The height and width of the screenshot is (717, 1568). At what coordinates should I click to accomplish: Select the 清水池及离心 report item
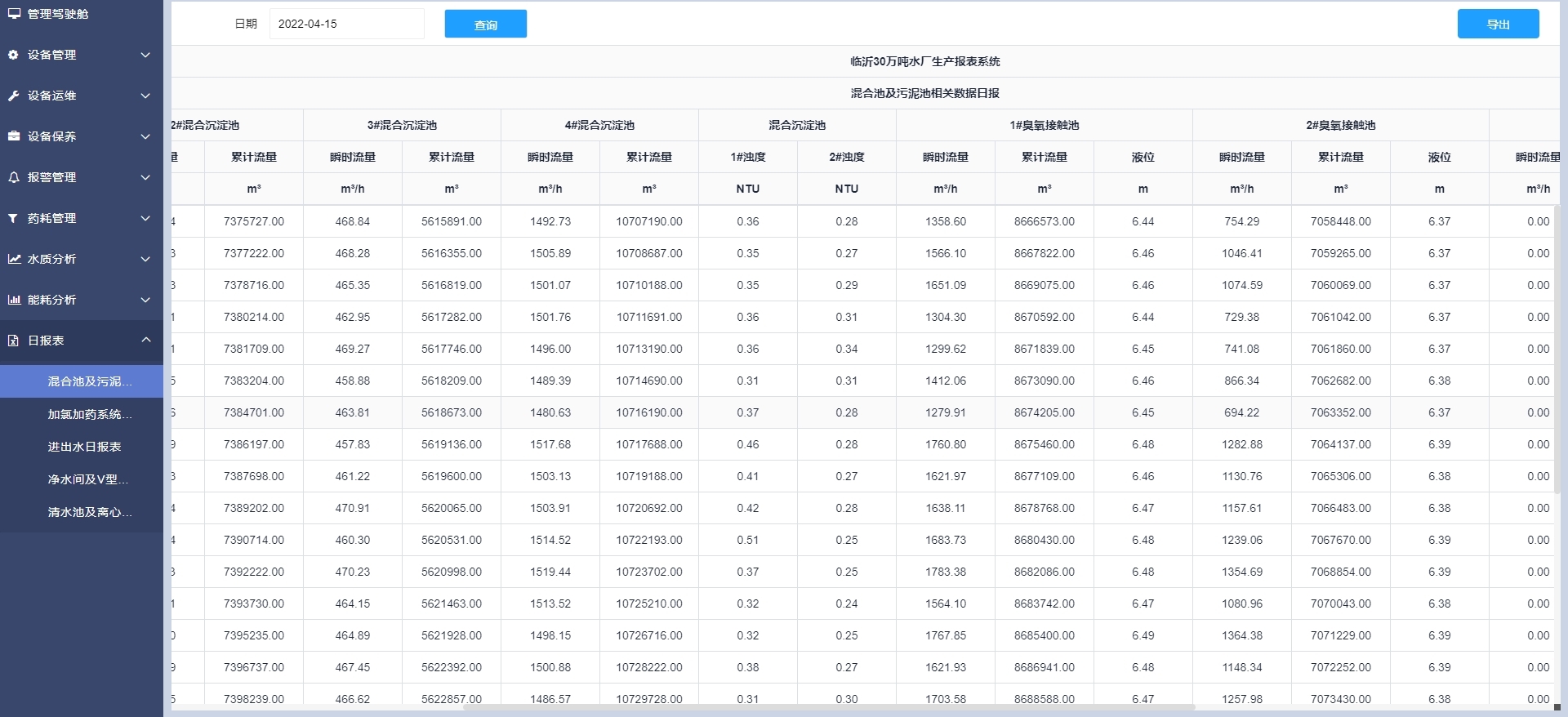point(89,512)
